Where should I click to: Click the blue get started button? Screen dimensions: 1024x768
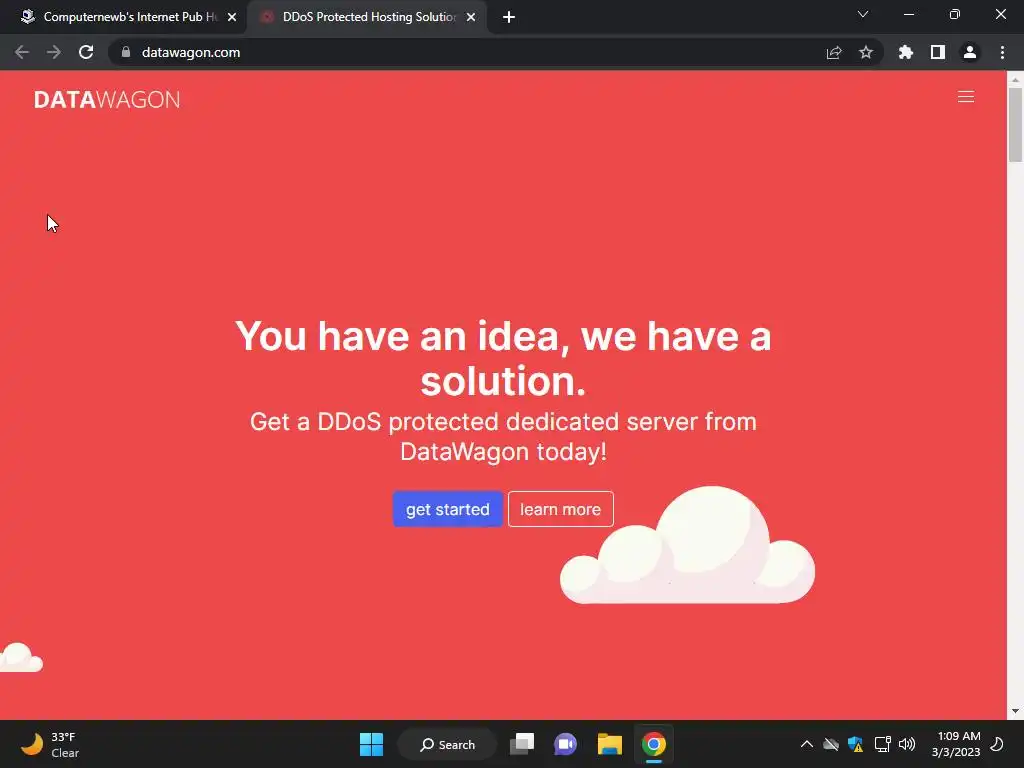447,509
